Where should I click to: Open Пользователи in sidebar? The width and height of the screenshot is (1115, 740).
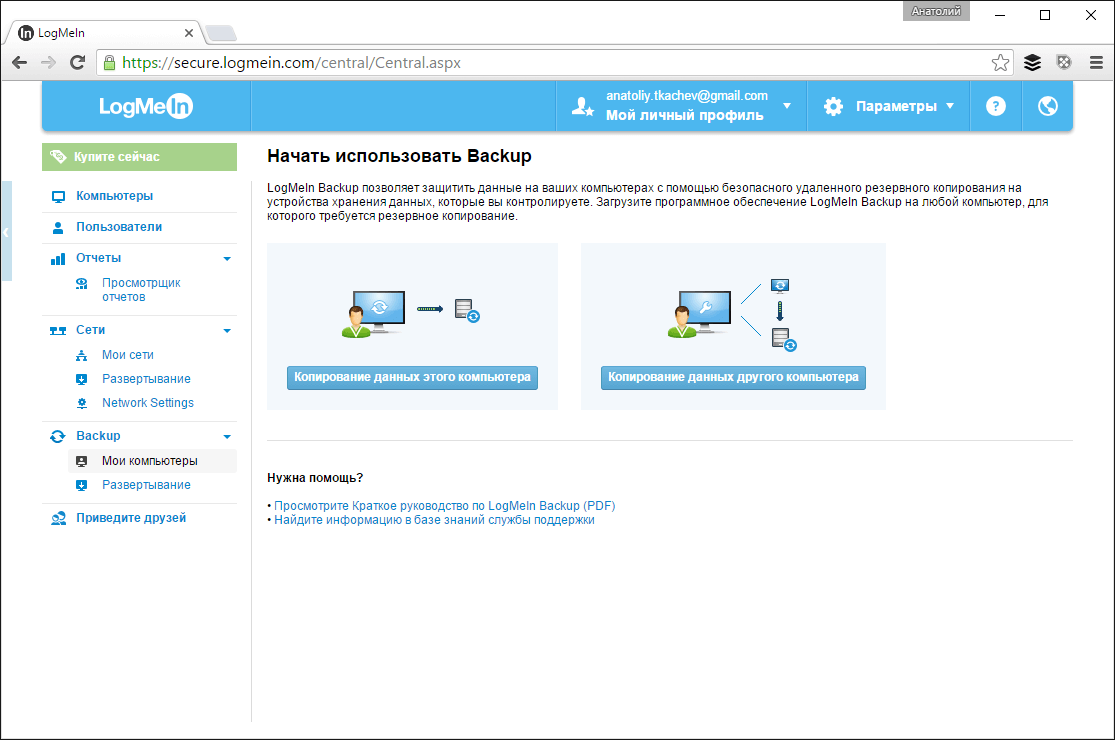(119, 227)
